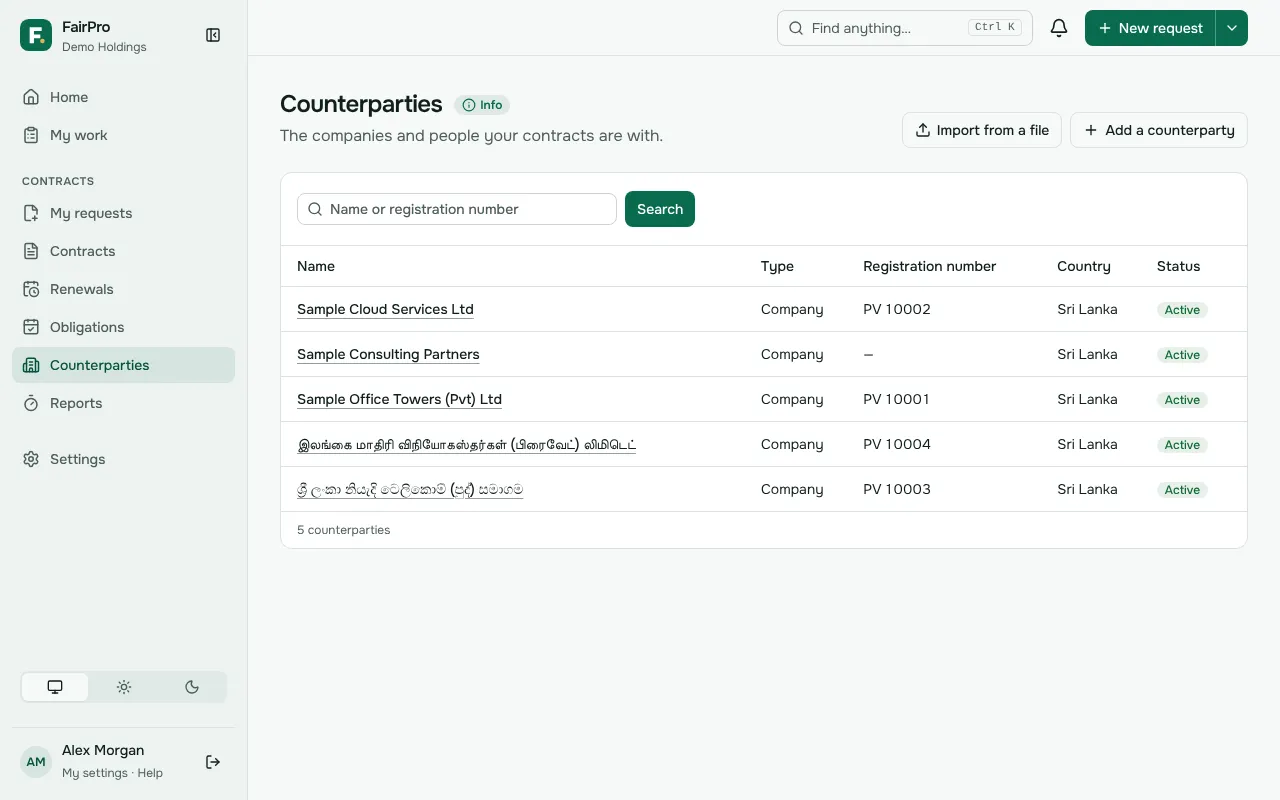
Task: Click the Renewals icon
Action: click(x=31, y=289)
